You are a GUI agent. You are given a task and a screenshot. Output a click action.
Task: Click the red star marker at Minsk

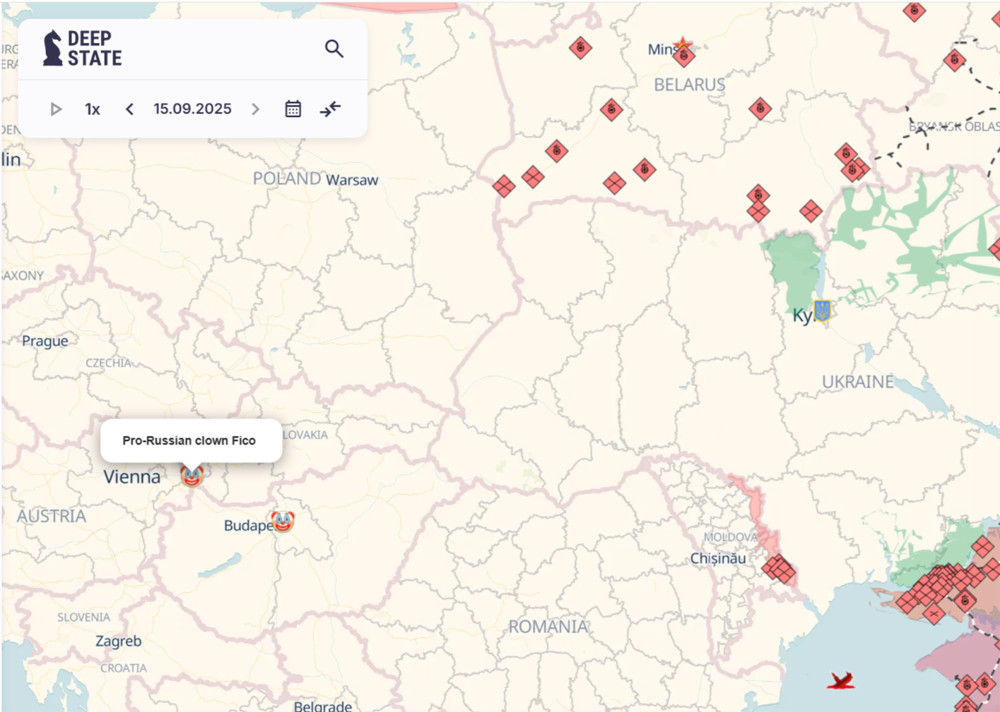(683, 46)
